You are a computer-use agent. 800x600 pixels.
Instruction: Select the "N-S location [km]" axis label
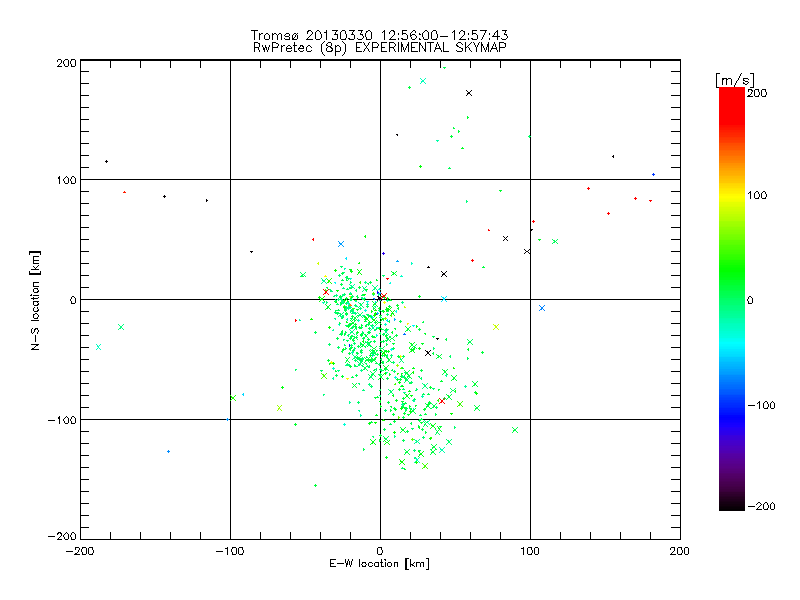(x=35, y=300)
